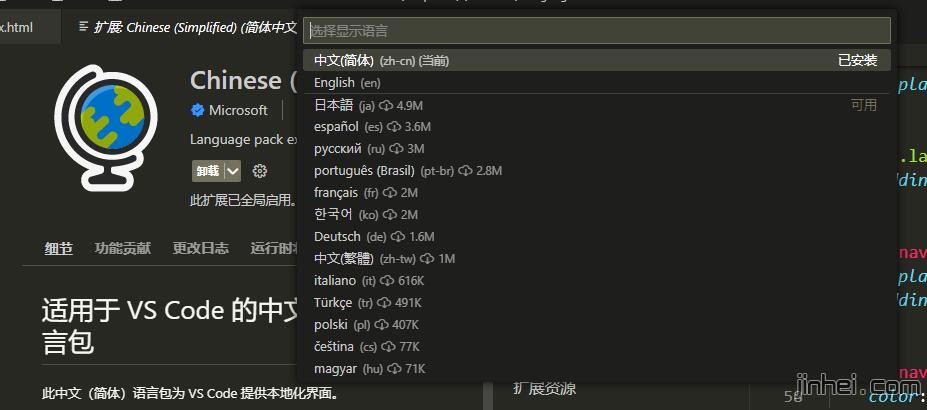927x410 pixels.
Task: Click download icon next to čeština
Action: tap(388, 347)
